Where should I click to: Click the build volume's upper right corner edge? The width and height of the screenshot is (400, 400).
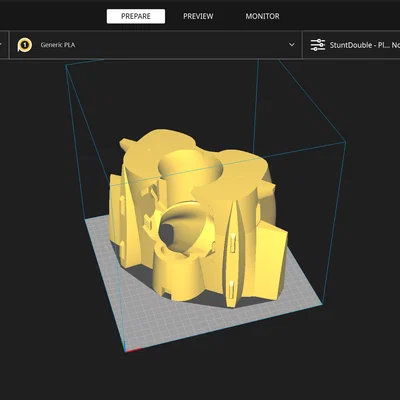pyautogui.click(x=345, y=143)
